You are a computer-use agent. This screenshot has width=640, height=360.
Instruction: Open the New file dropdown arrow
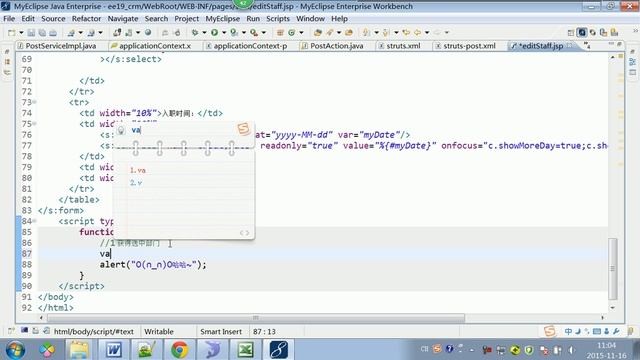pyautogui.click(x=21, y=33)
